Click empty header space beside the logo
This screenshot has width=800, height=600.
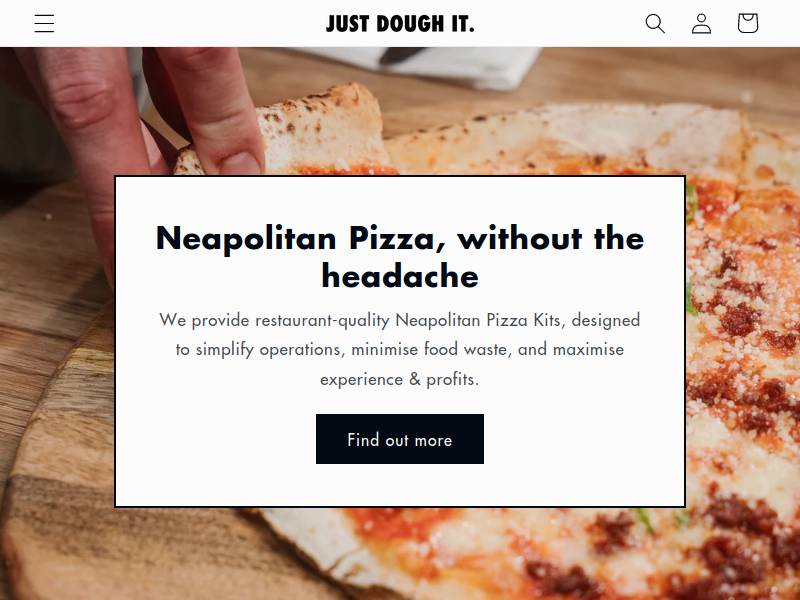[x=204, y=23]
